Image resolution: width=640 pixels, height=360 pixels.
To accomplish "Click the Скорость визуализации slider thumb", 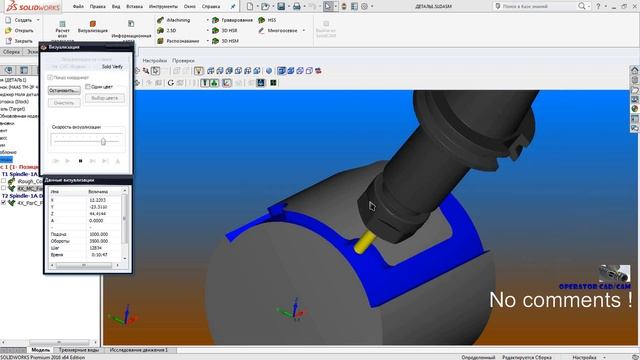I will (x=103, y=141).
